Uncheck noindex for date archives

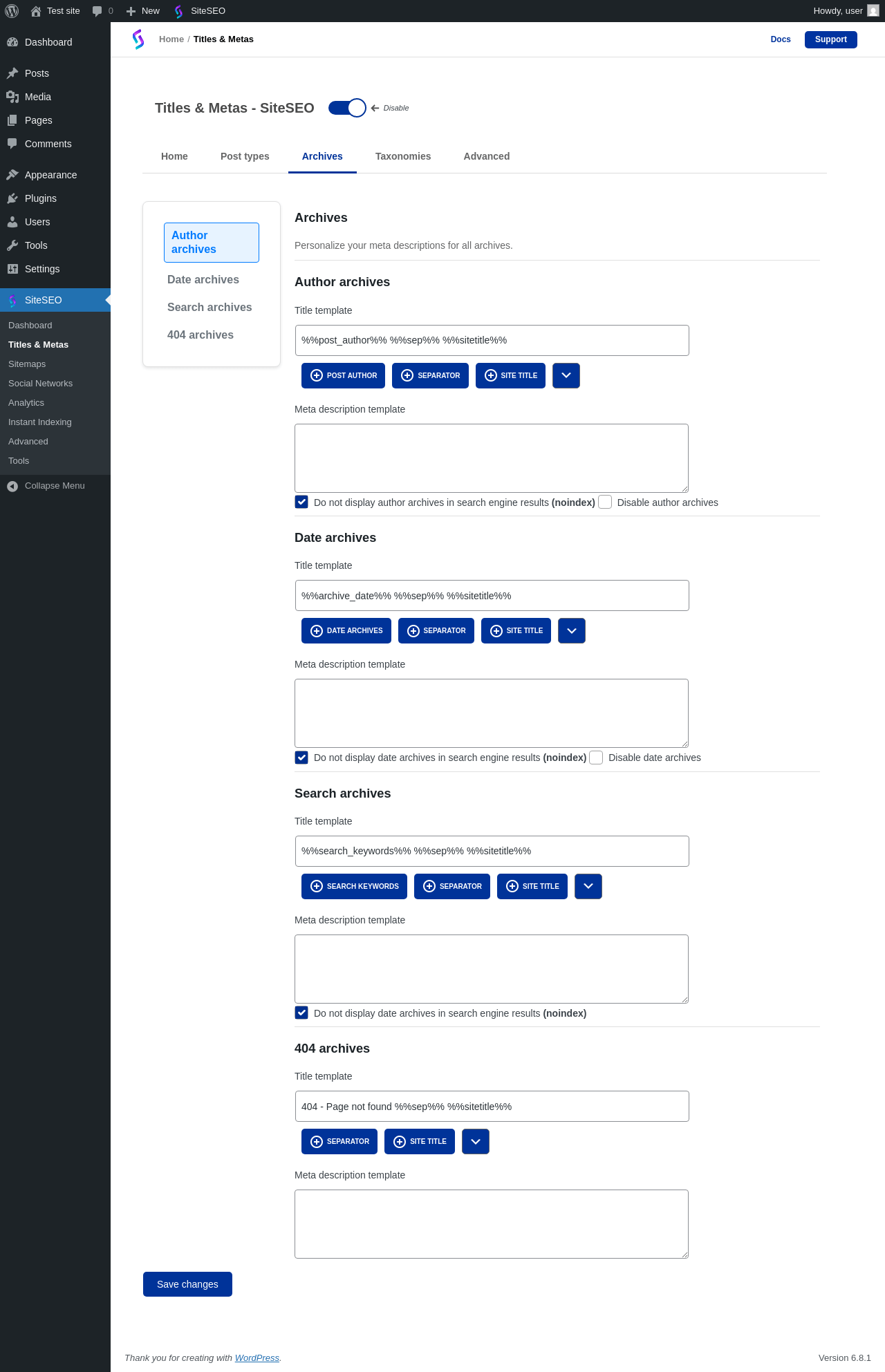pyautogui.click(x=301, y=758)
